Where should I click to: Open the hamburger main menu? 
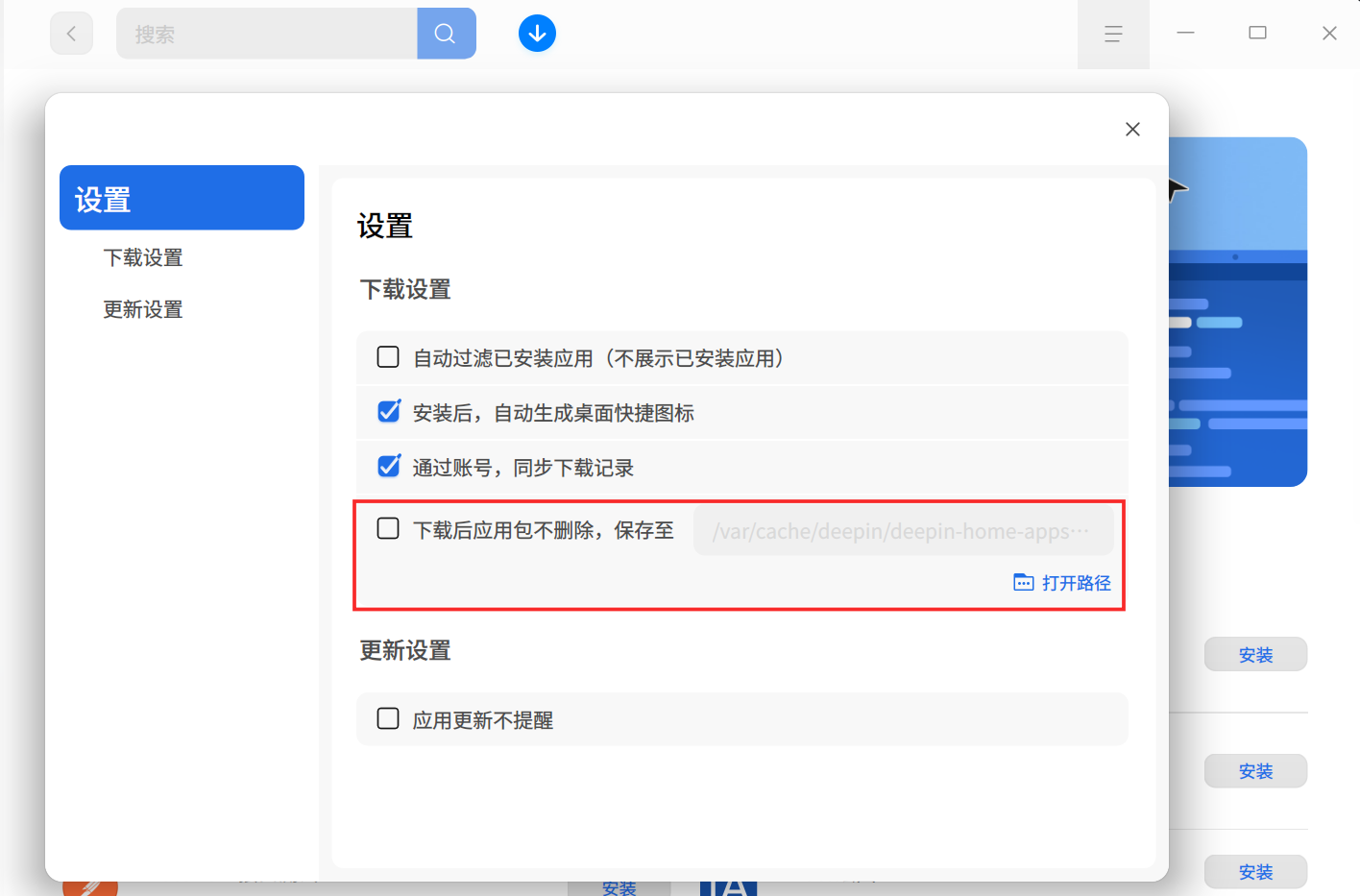click(1113, 35)
